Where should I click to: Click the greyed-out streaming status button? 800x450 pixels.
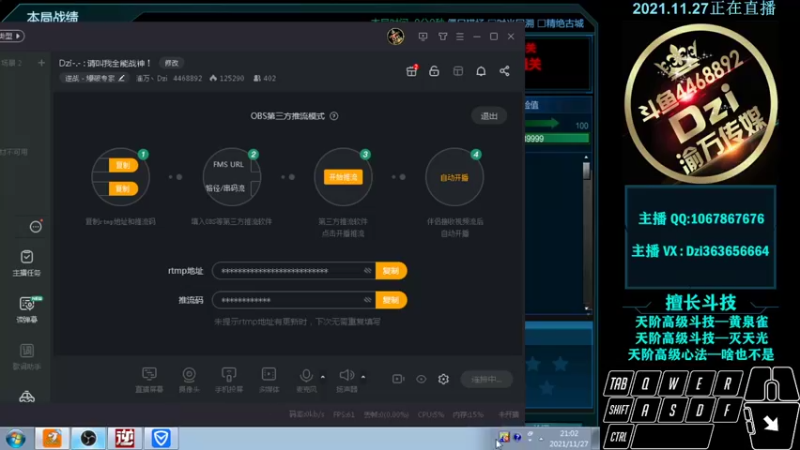(x=486, y=379)
